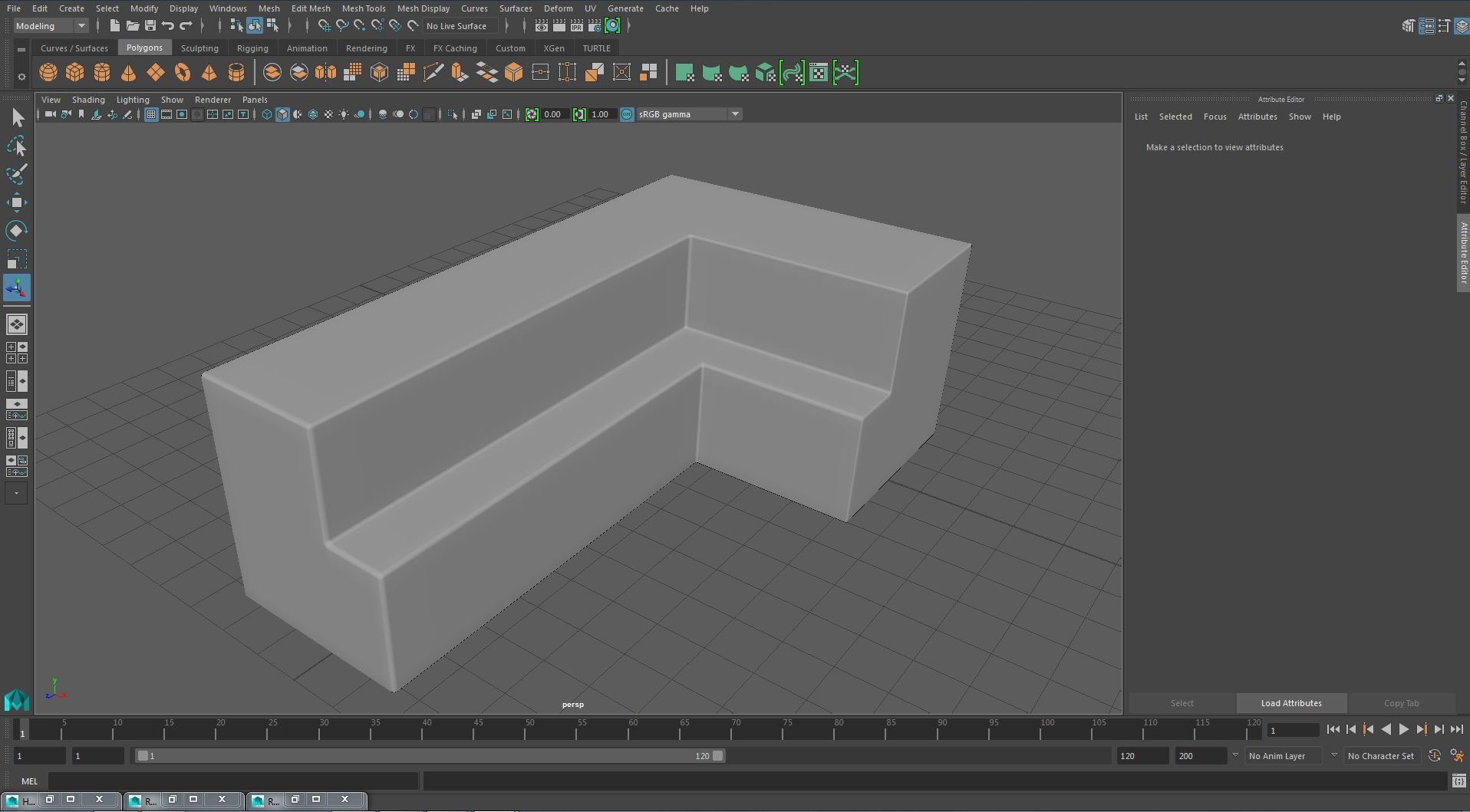The width and height of the screenshot is (1470, 812).
Task: Click the MEL command language label
Action: click(x=29, y=781)
